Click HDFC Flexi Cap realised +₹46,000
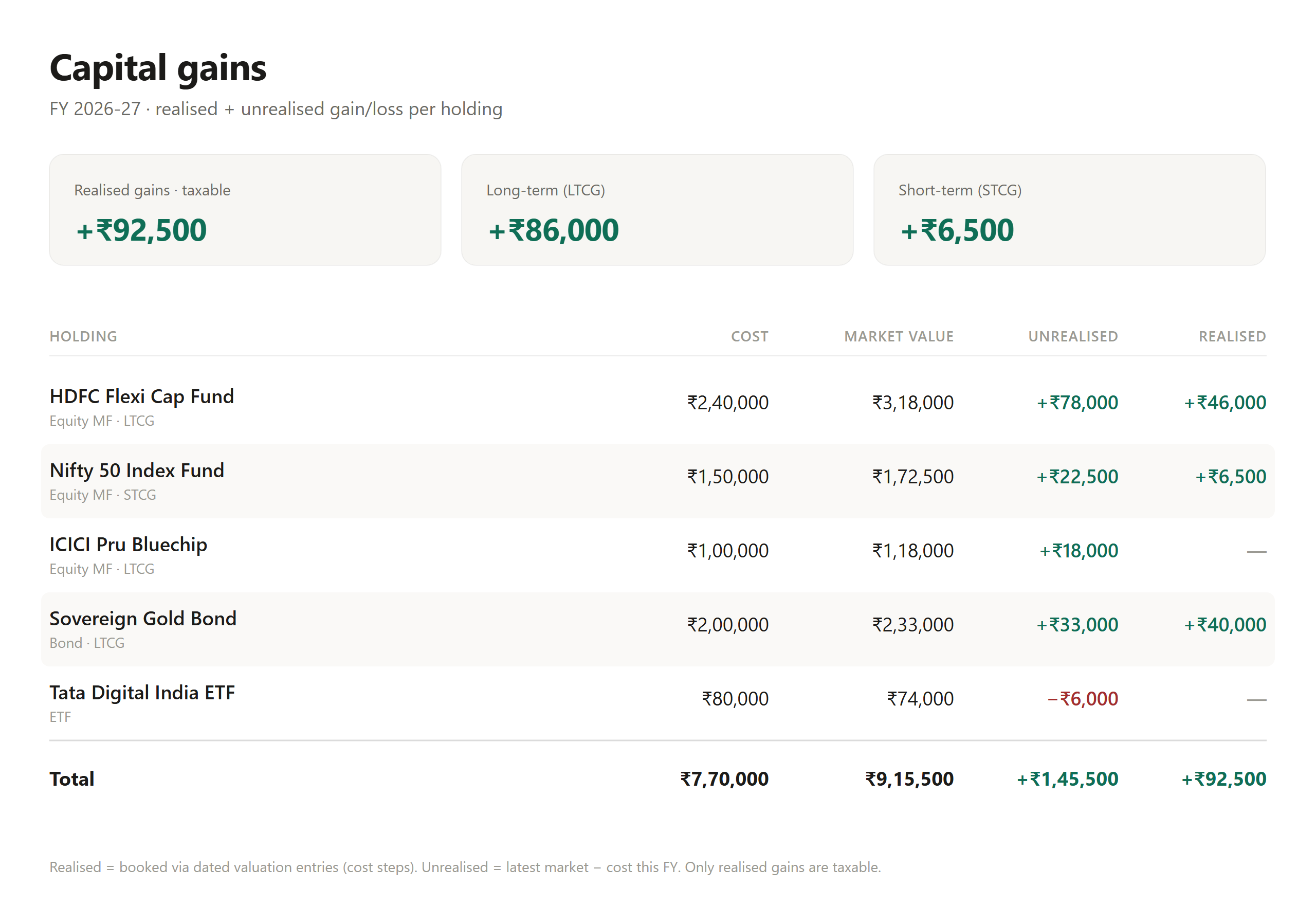 click(x=1224, y=403)
